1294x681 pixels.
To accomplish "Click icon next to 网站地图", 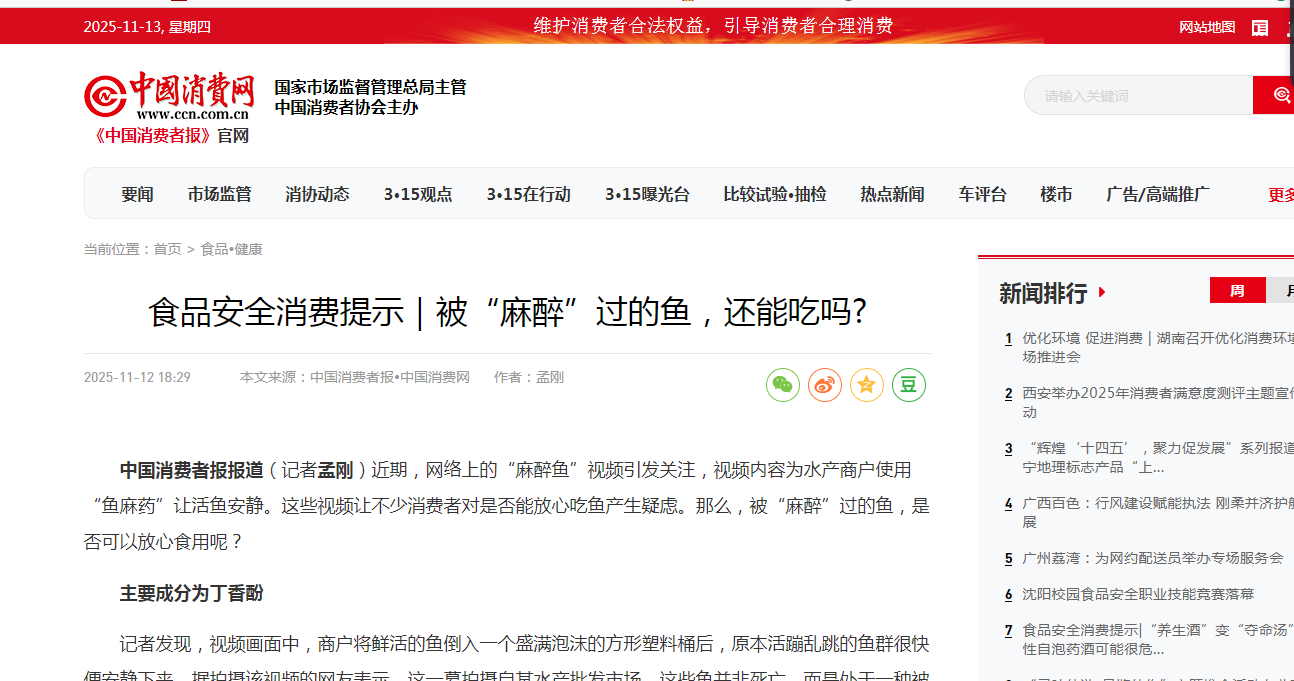I will (x=1260, y=27).
